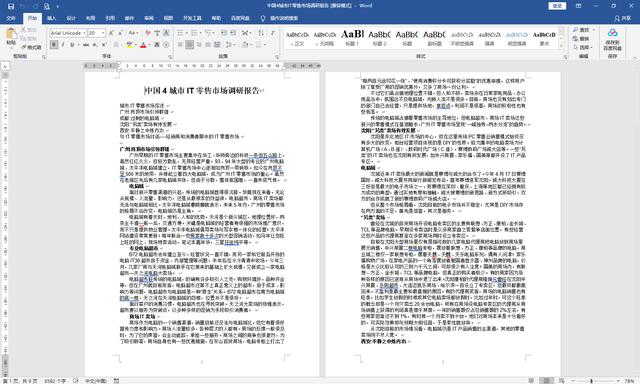Screen dimensions: 640x384
Task: Click the Find magnifier in editing group
Action: coord(576,30)
